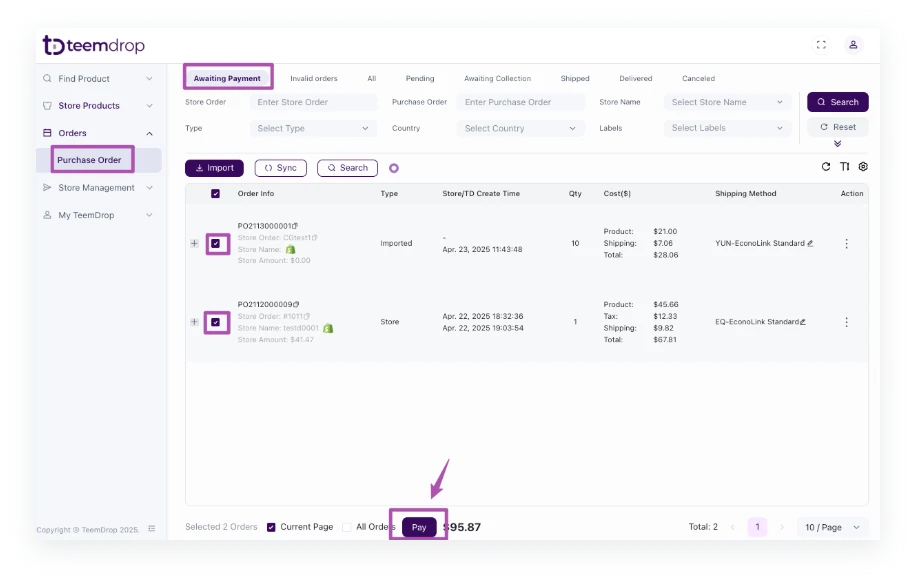Toggle the select-all checkbox in table header
Viewport: 916px width, 584px height.
(x=216, y=194)
